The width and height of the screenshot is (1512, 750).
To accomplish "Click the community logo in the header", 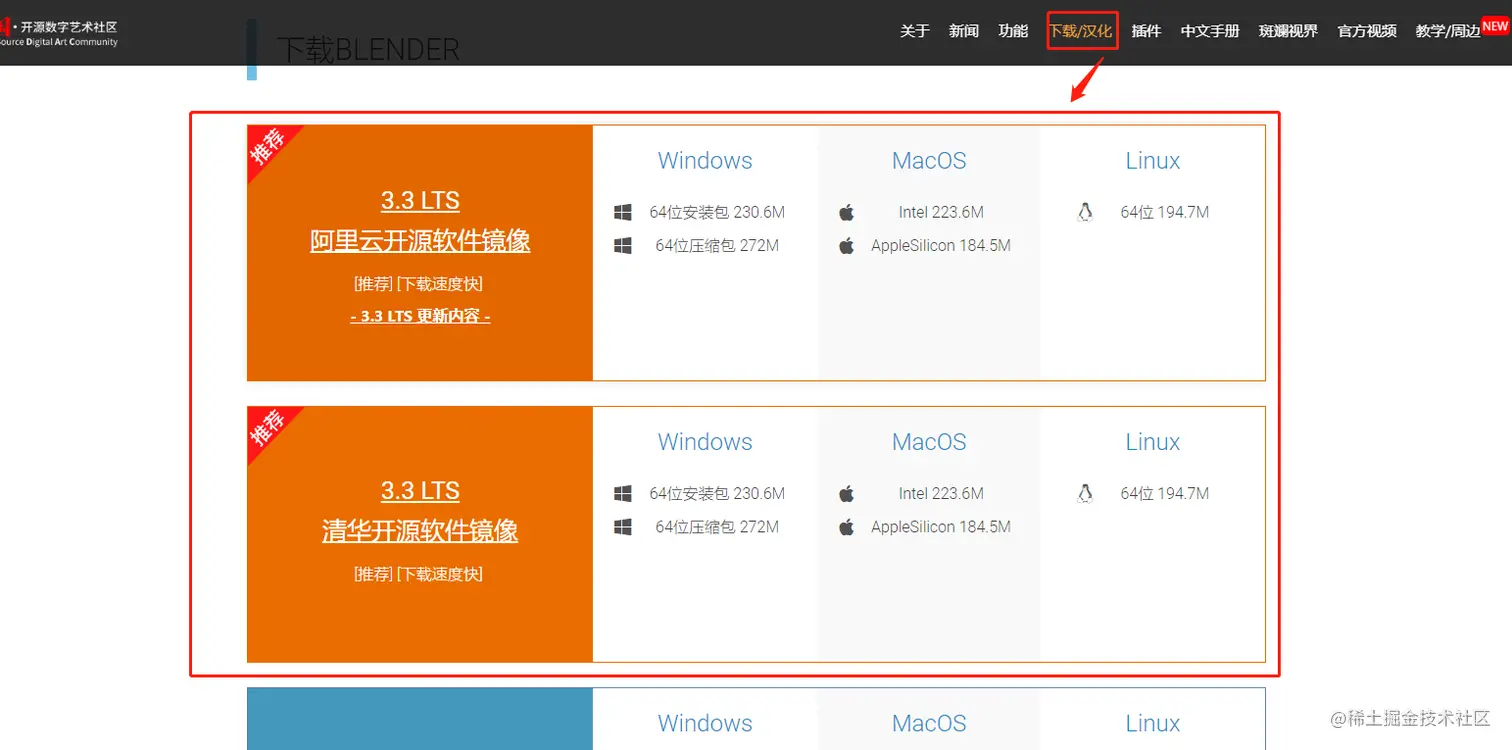I will point(59,33).
